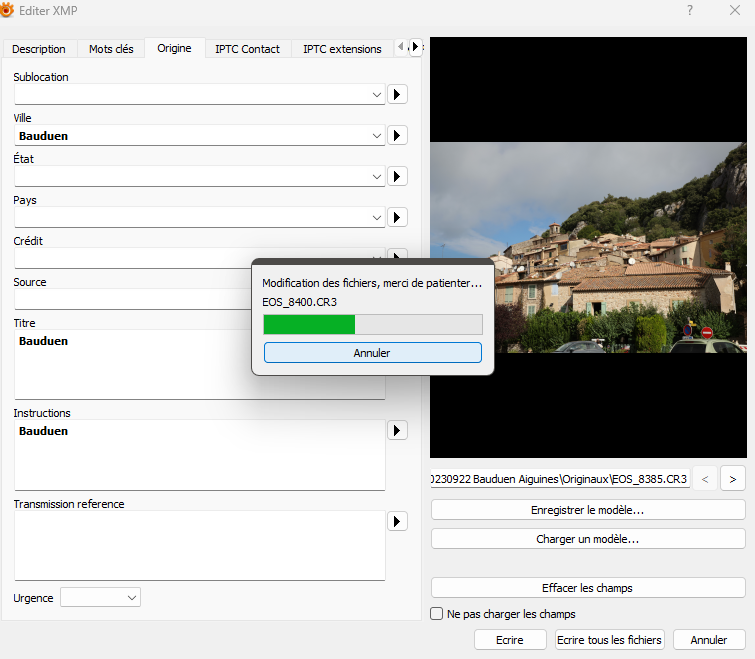Go to next file with > button

[732, 479]
